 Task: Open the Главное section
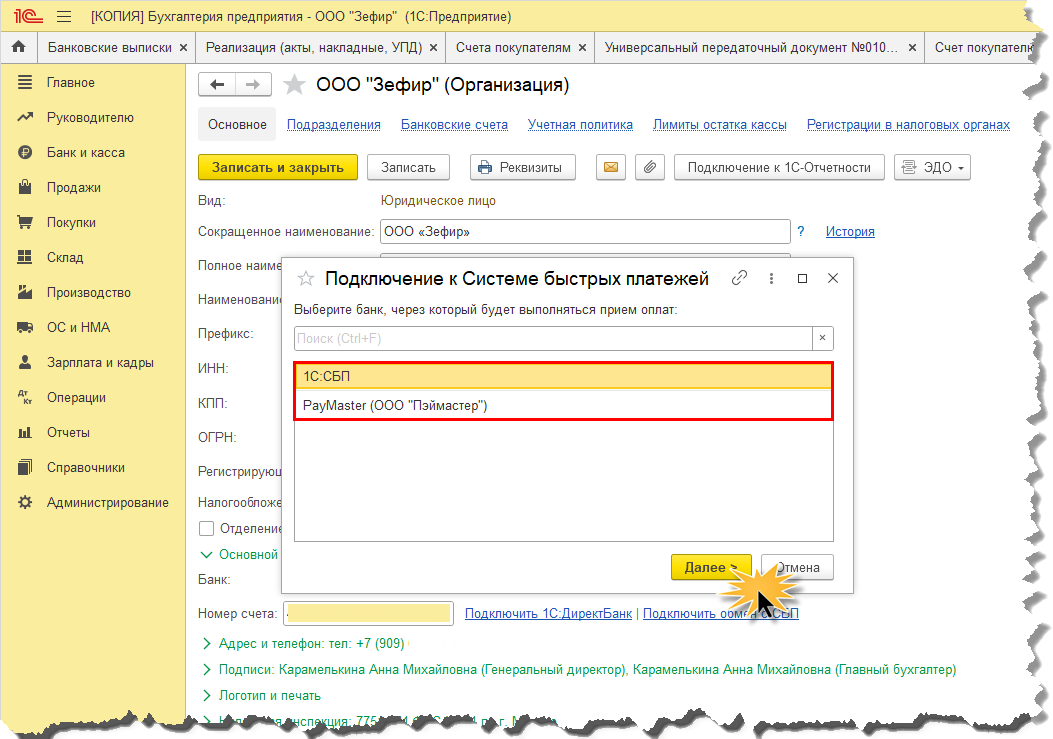(x=71, y=83)
